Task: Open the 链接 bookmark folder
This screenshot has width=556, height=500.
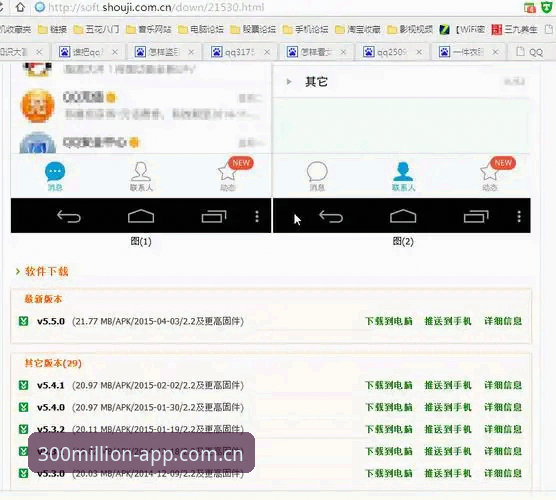Action: coord(52,29)
